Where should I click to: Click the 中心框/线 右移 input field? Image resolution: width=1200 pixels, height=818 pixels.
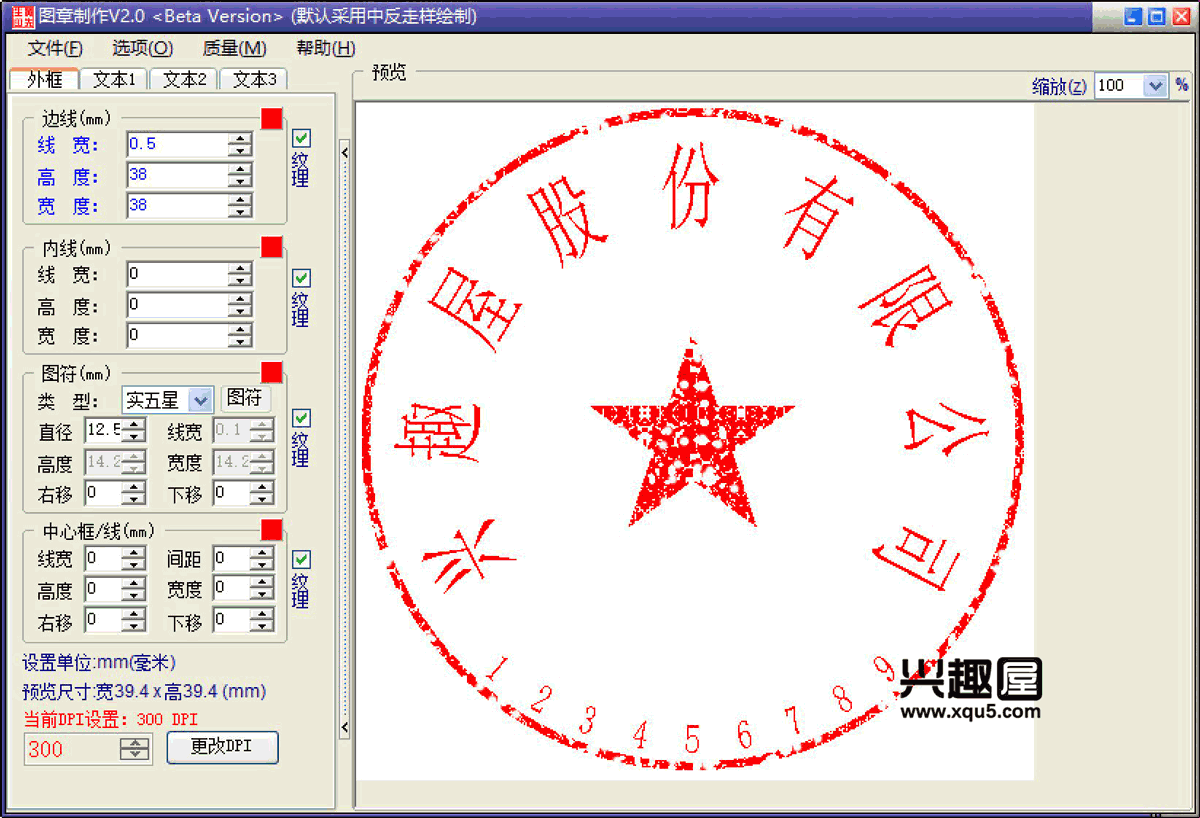(103, 620)
